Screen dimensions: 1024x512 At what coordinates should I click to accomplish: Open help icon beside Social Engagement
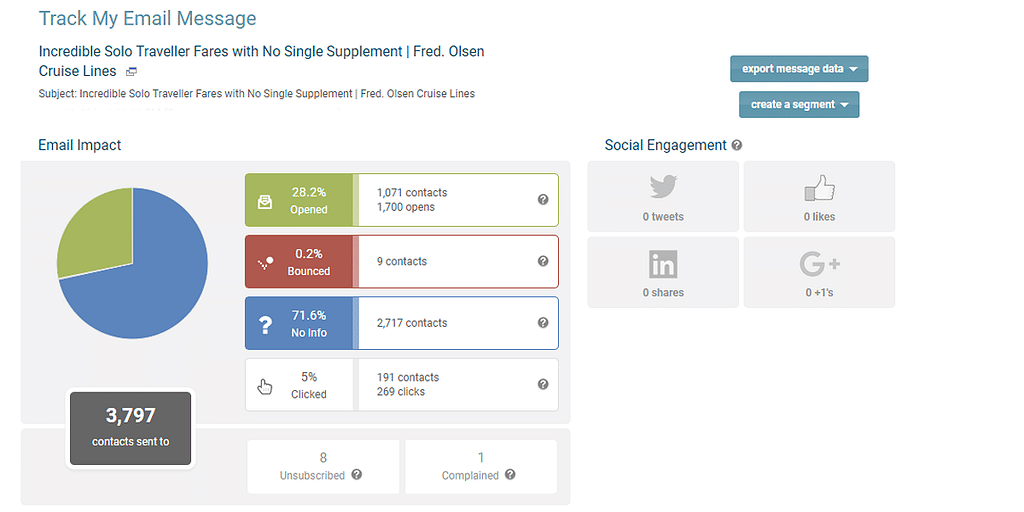coord(737,145)
